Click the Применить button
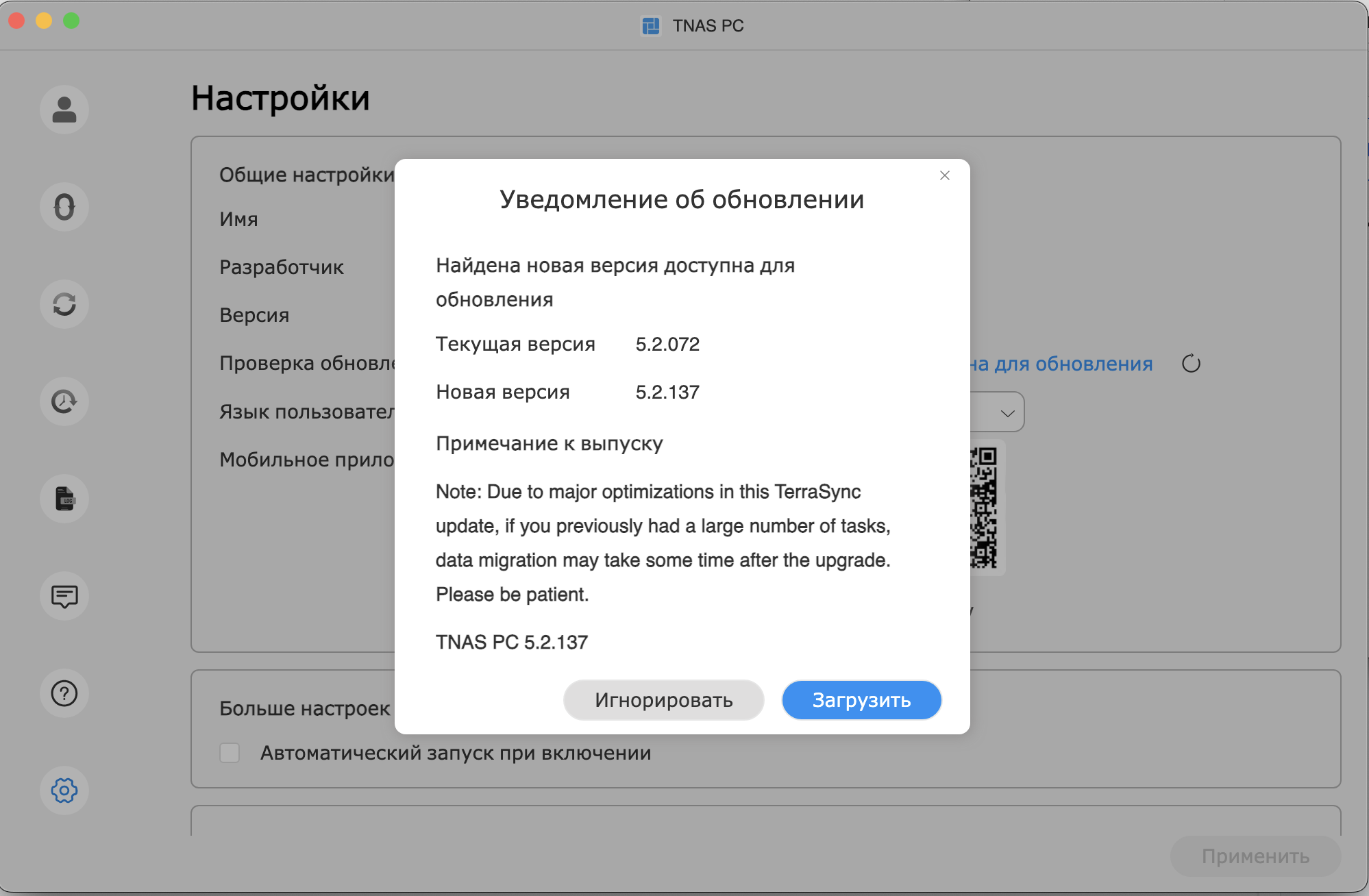 pos(1255,856)
